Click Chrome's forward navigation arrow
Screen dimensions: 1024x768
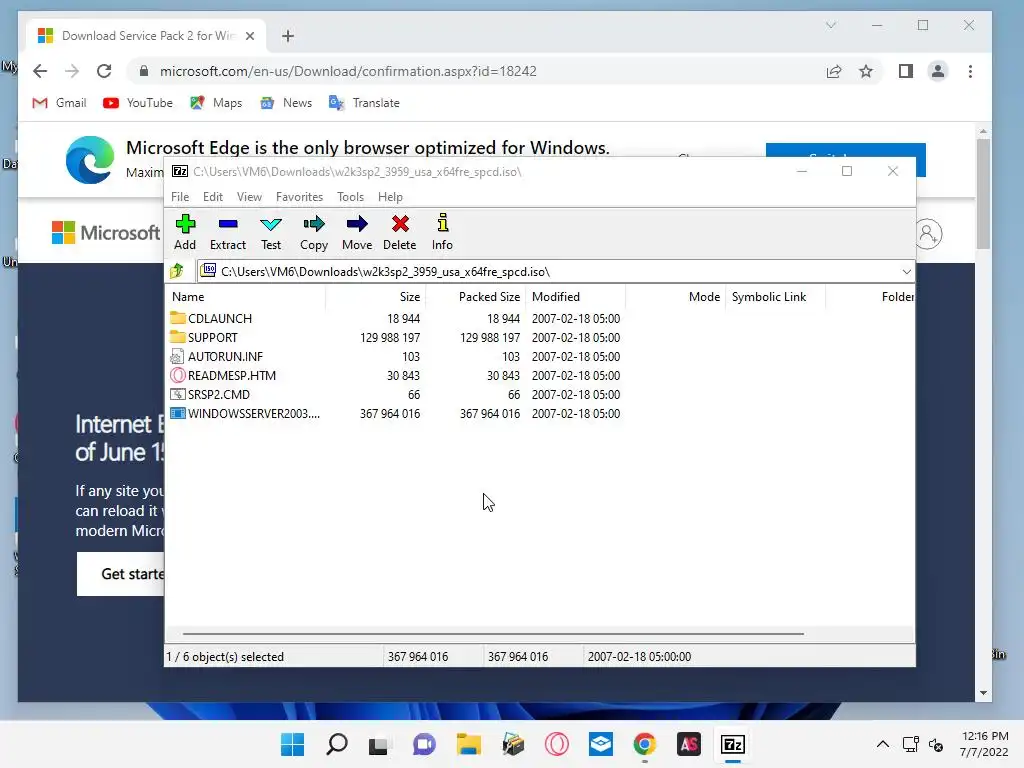click(72, 71)
